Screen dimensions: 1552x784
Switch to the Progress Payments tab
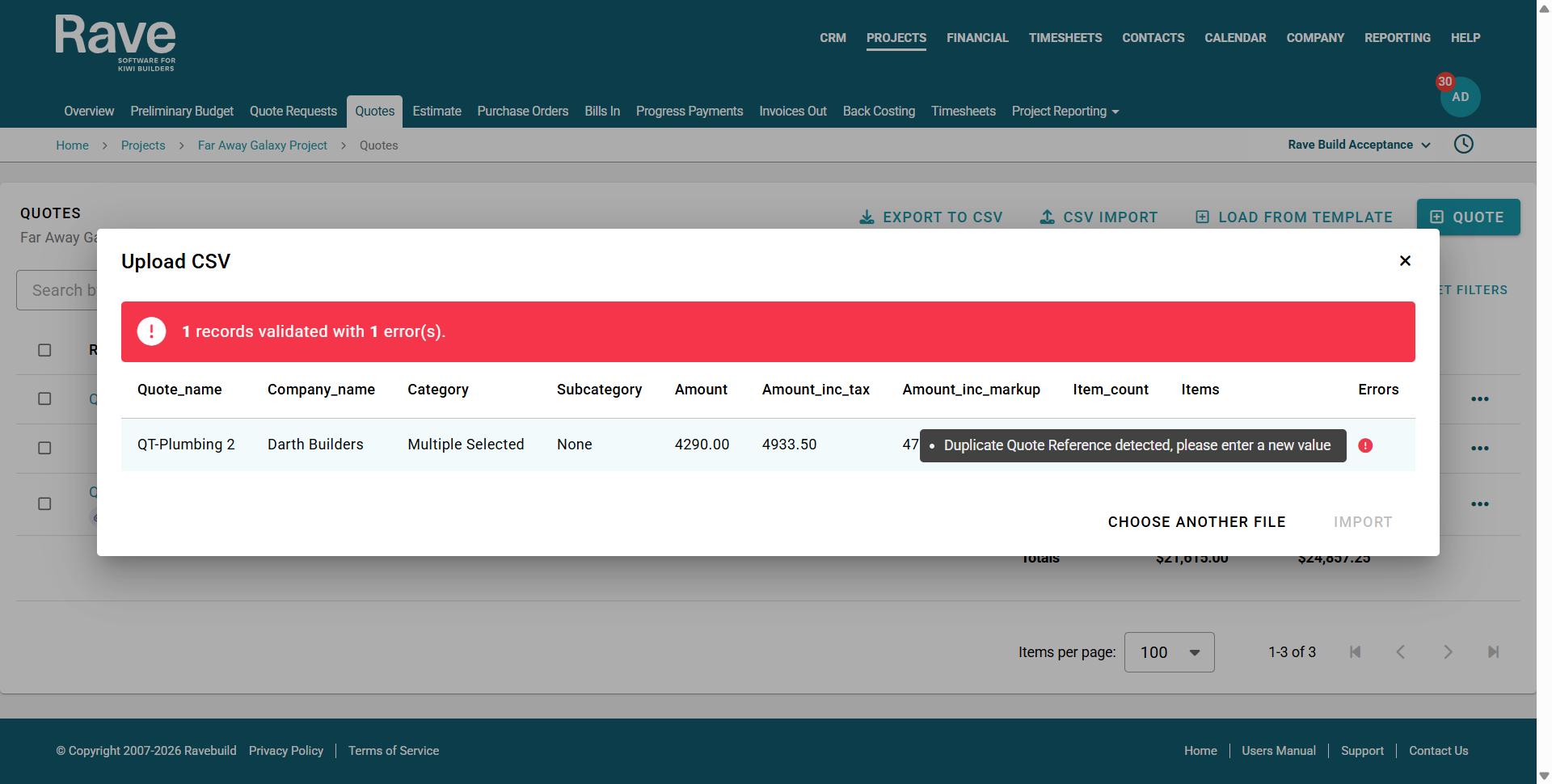[x=690, y=112]
